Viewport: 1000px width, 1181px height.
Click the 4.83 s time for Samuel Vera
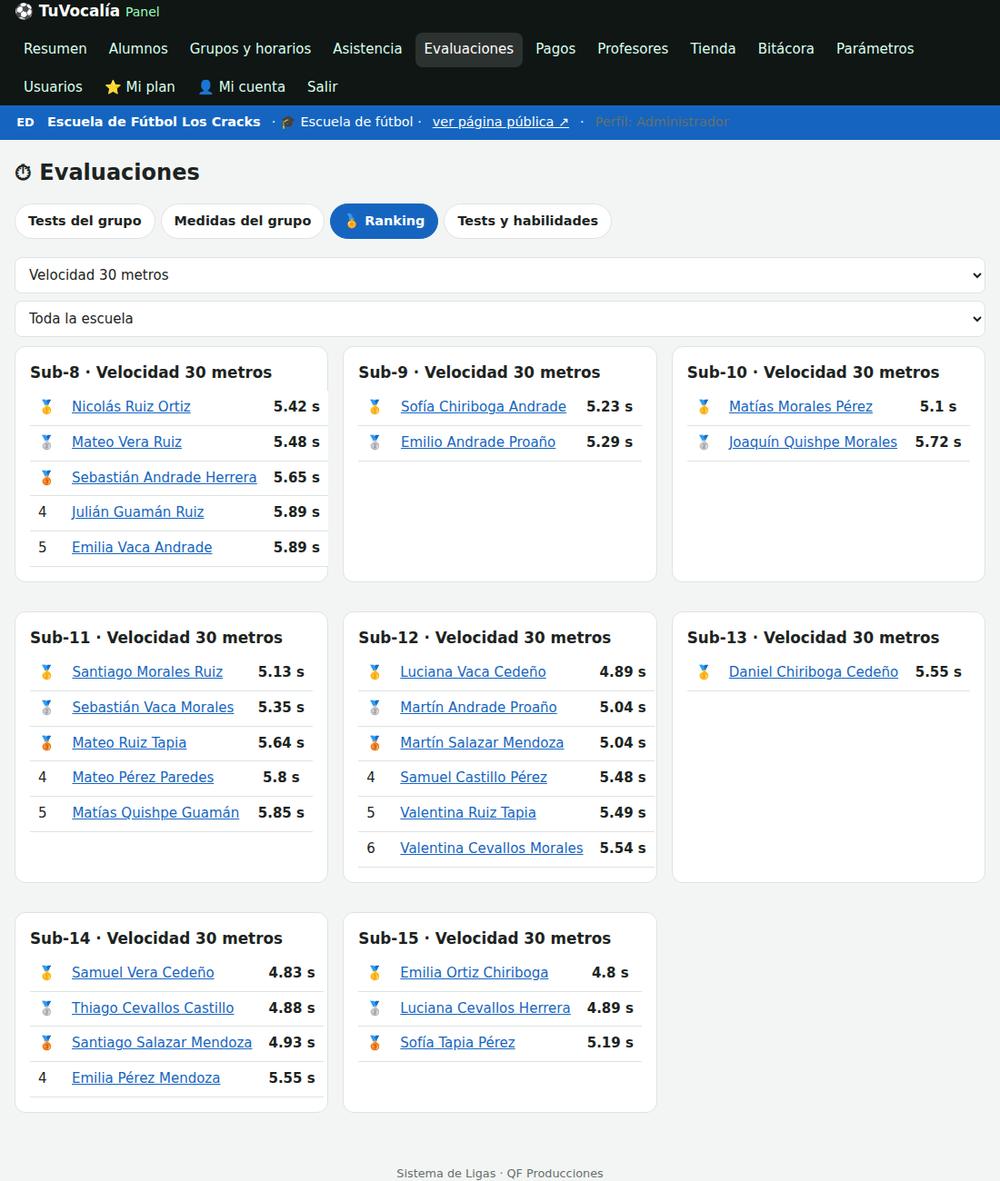pyautogui.click(x=291, y=973)
